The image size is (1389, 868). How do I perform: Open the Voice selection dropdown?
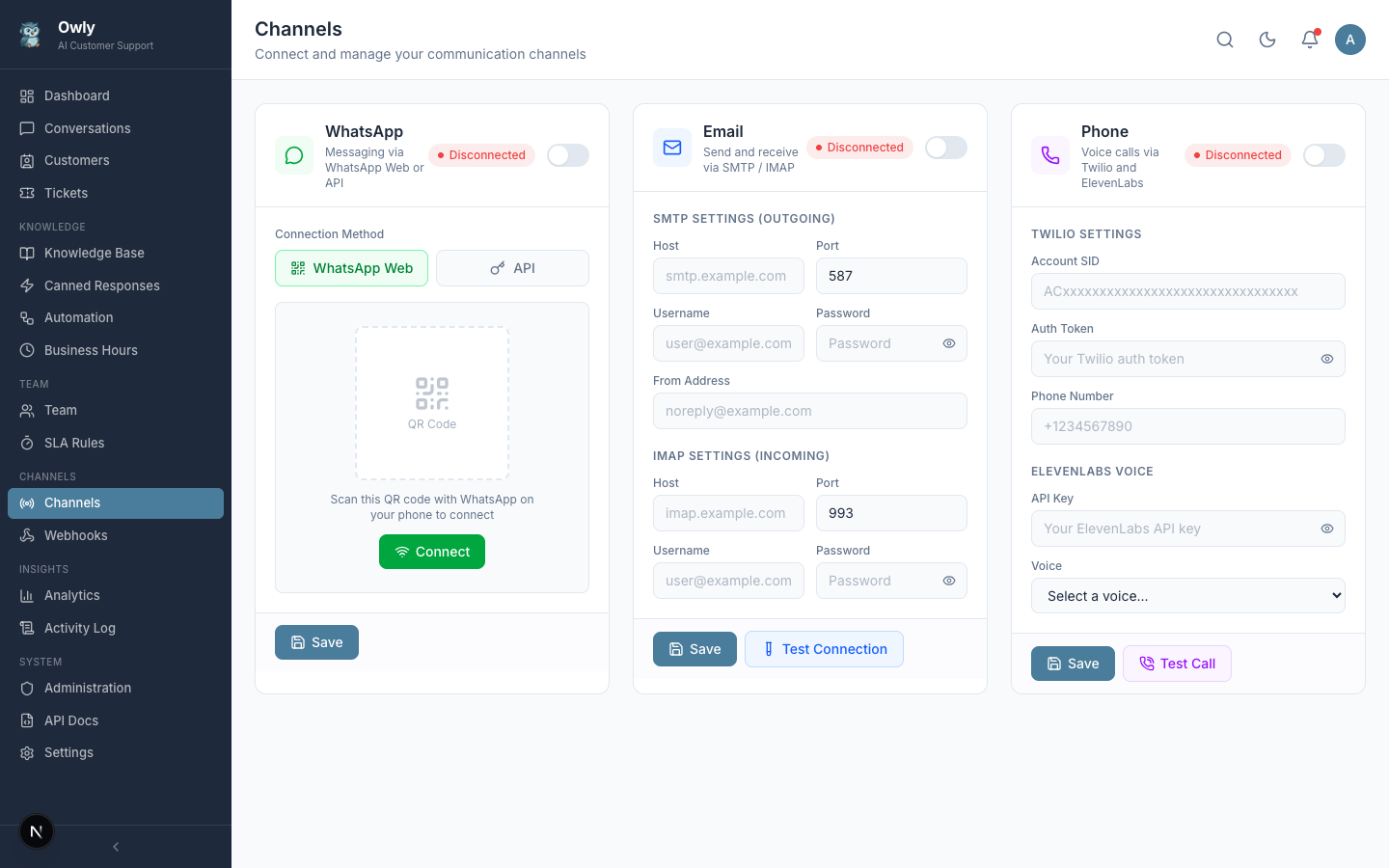pyautogui.click(x=1187, y=595)
